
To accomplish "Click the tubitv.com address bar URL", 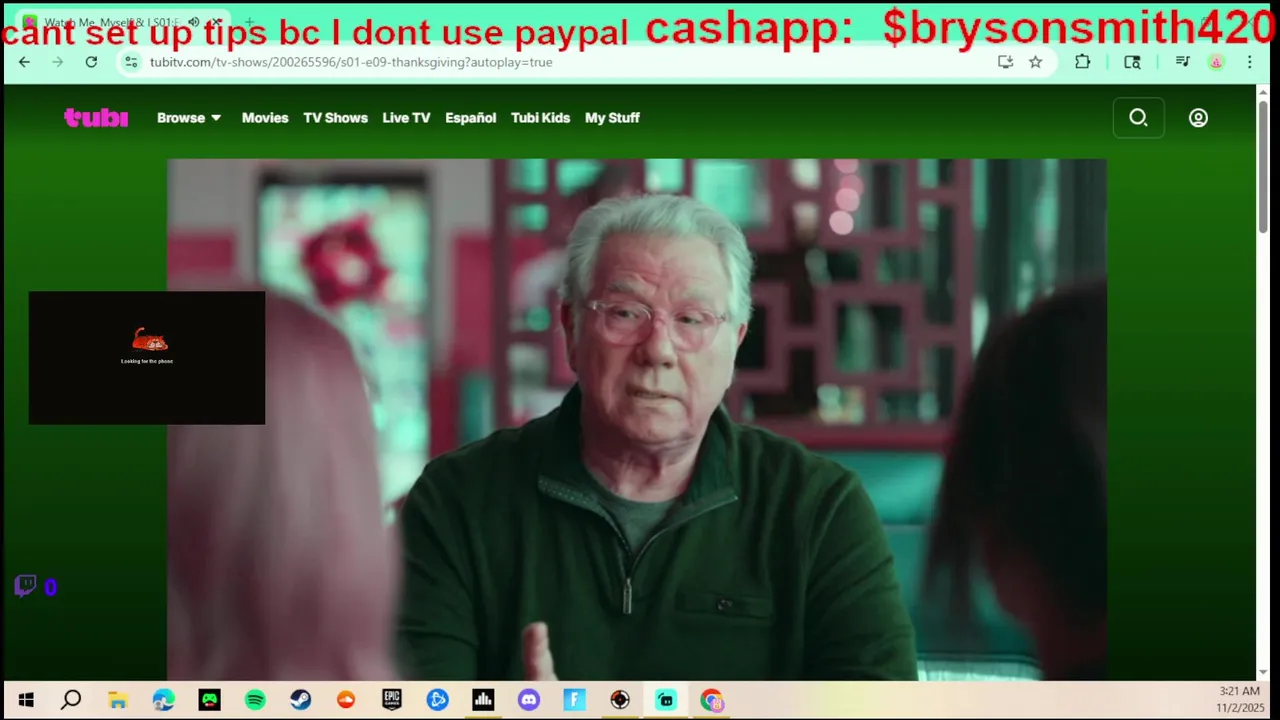I will pyautogui.click(x=351, y=62).
